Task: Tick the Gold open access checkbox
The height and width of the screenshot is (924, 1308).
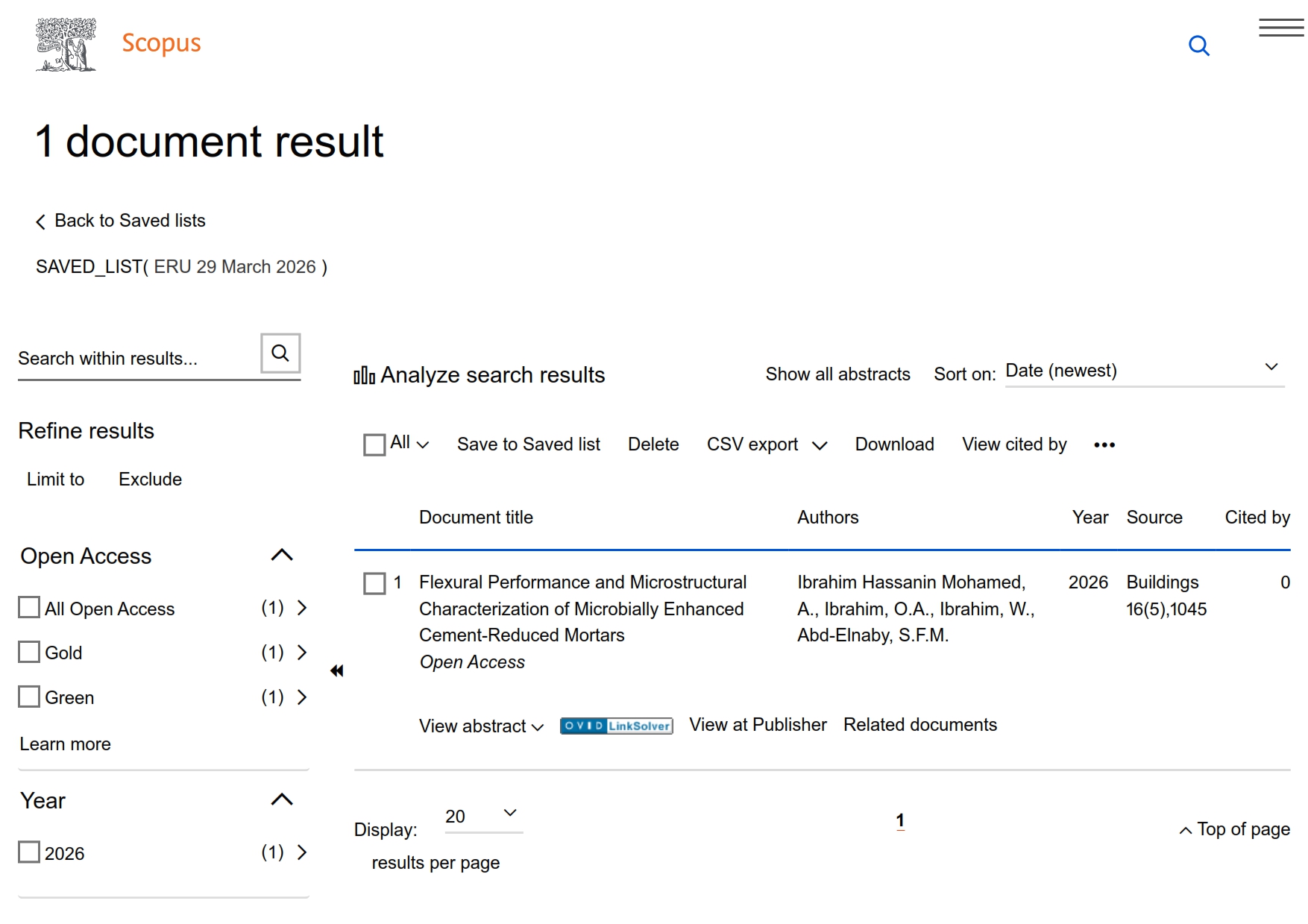Action: coord(29,653)
